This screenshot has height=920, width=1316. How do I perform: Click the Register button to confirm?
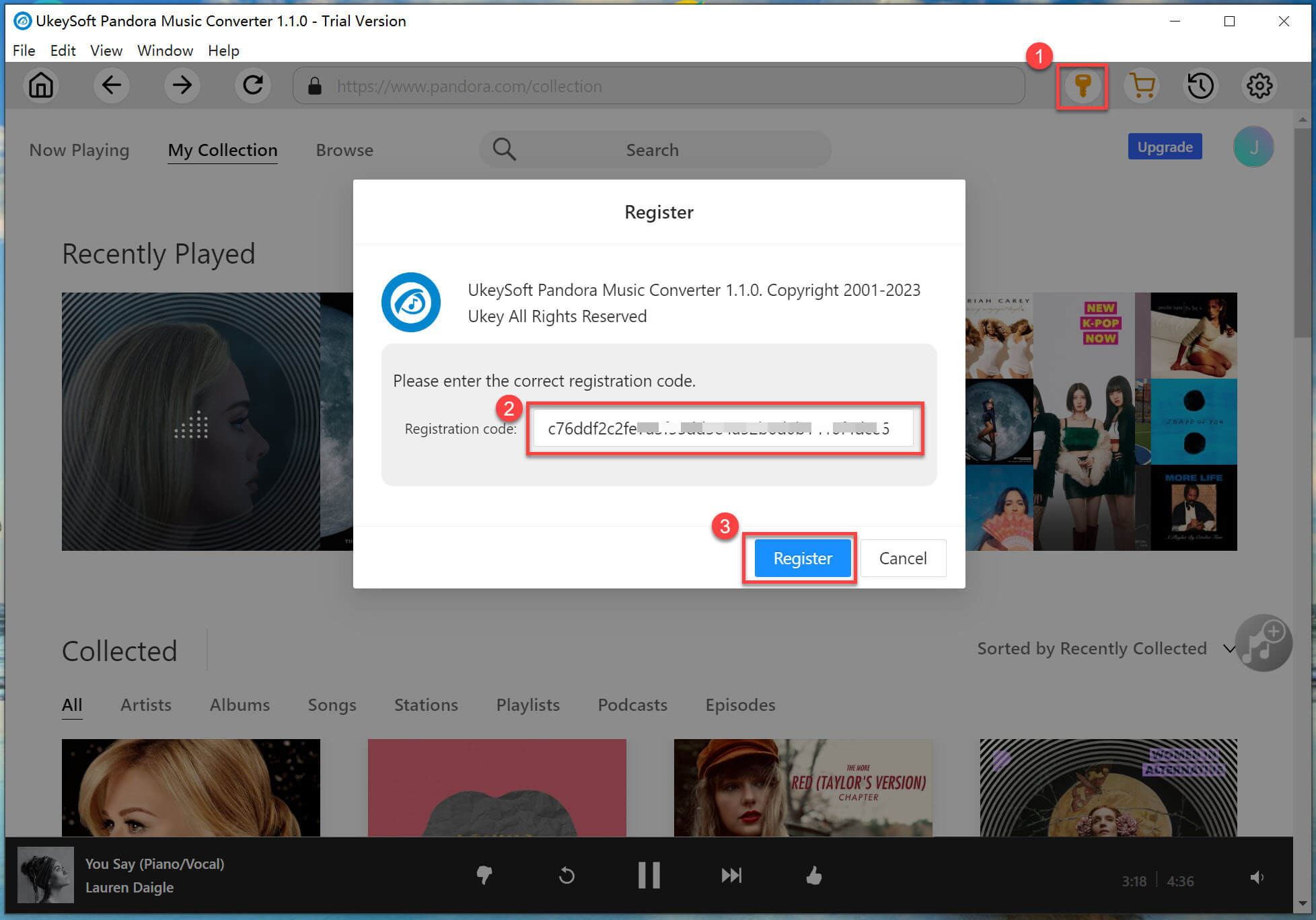tap(801, 558)
